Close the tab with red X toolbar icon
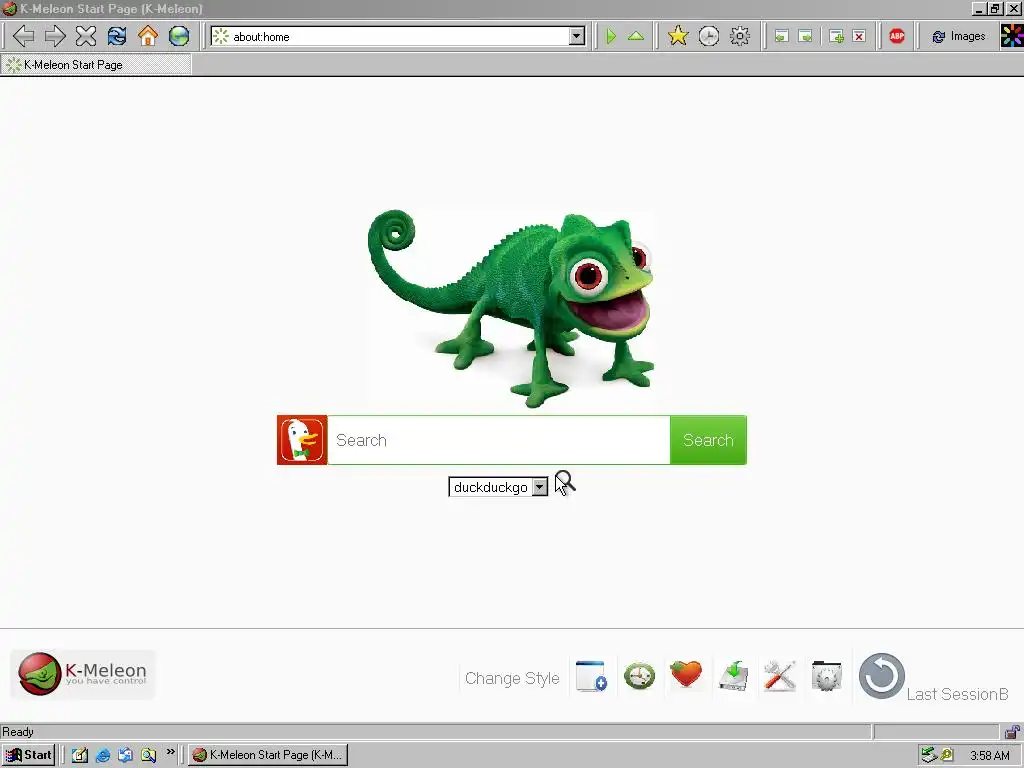 pos(859,37)
